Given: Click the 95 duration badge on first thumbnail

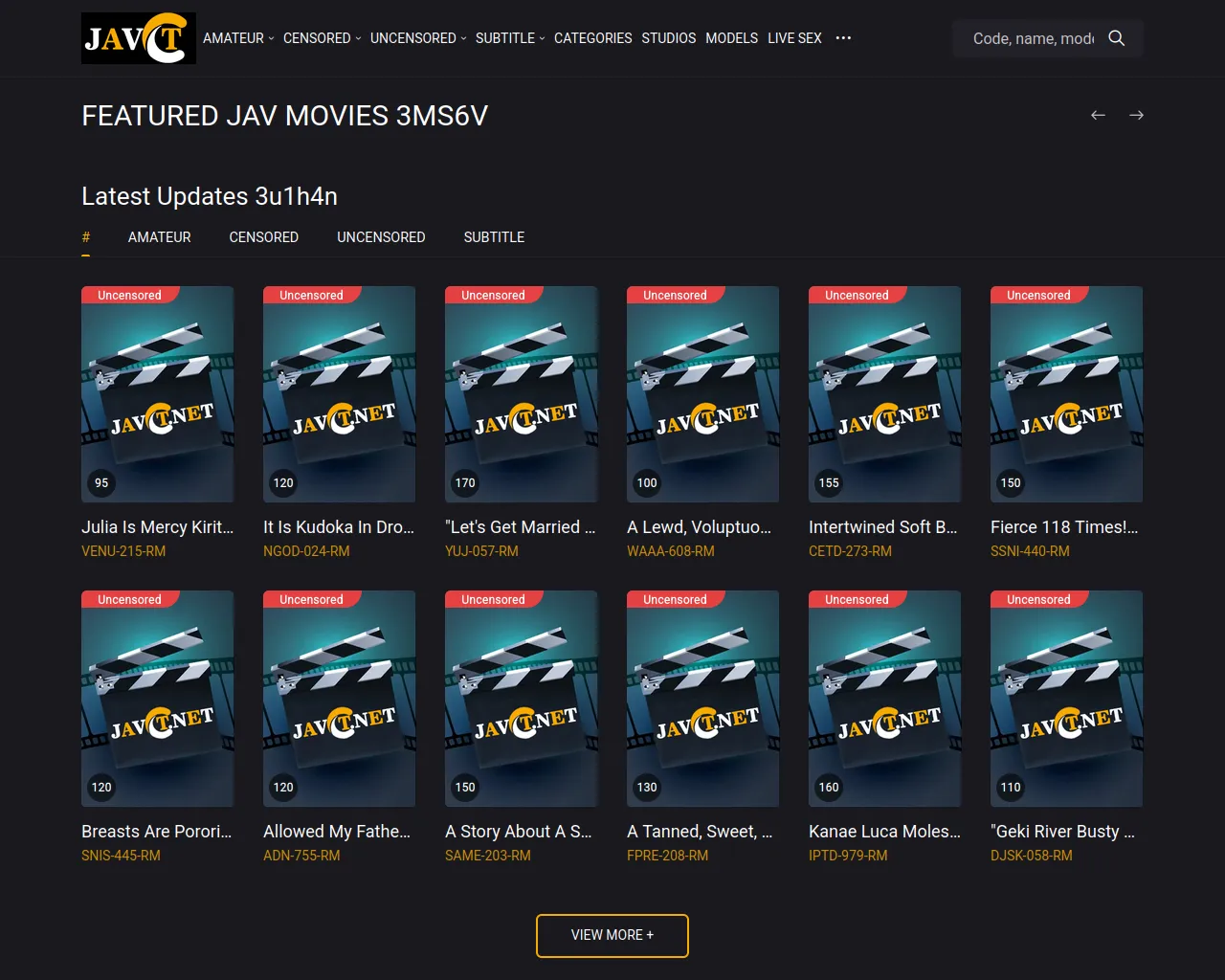Looking at the screenshot, I should [x=101, y=482].
